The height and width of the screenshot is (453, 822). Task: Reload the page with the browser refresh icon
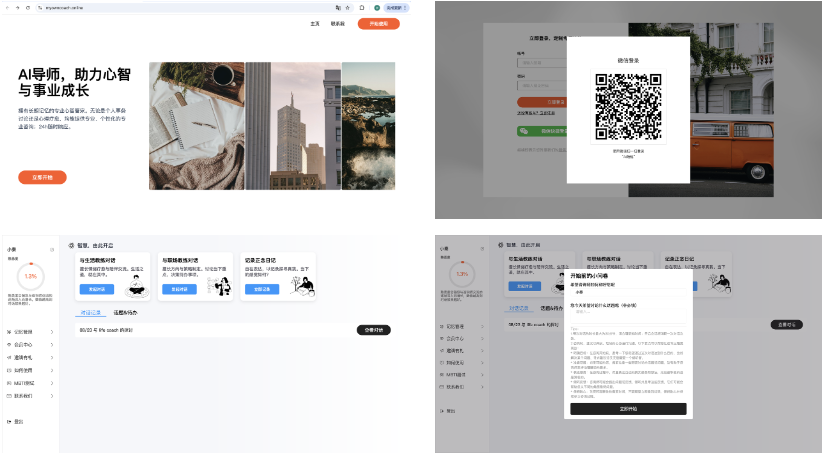28,8
